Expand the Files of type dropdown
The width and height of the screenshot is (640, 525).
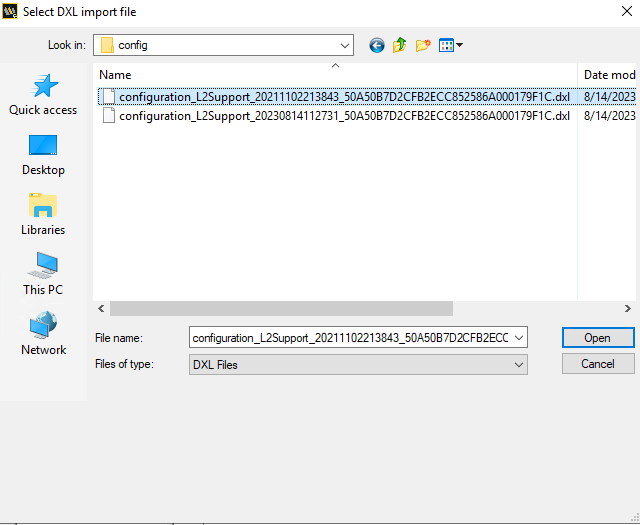point(519,365)
